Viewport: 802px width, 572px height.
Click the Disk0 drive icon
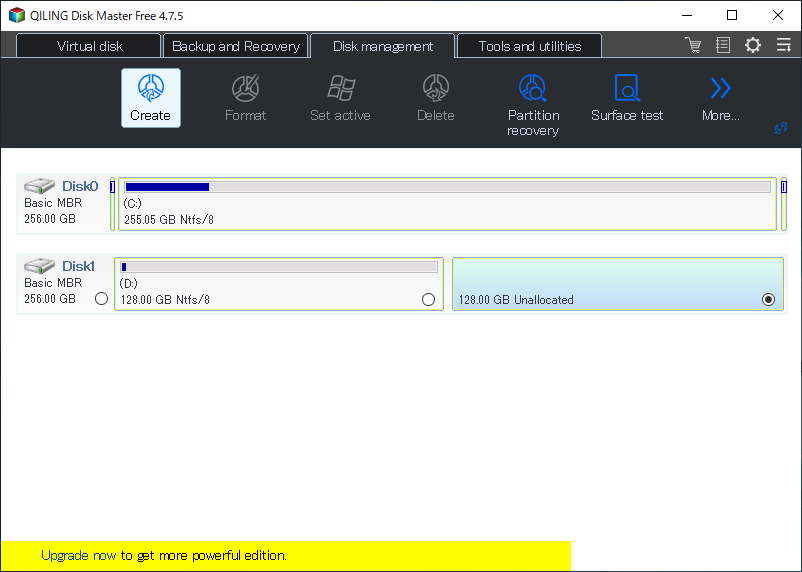pos(39,185)
